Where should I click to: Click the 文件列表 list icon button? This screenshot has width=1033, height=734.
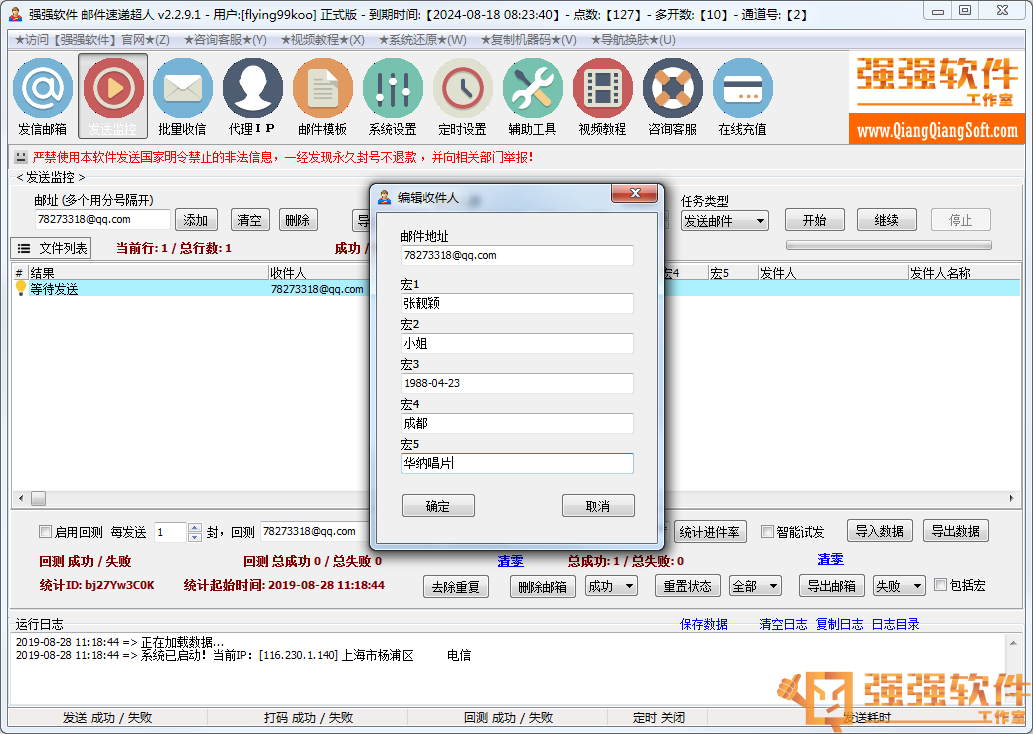(x=51, y=248)
